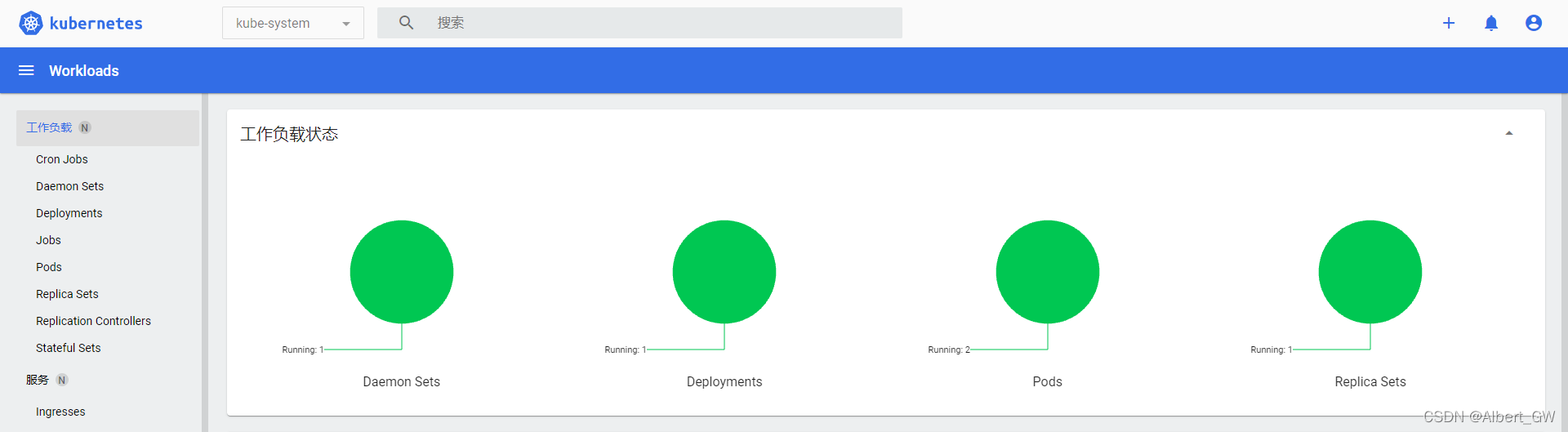The width and height of the screenshot is (1568, 432).
Task: Click the Kubernetes logo icon
Action: pos(31,23)
